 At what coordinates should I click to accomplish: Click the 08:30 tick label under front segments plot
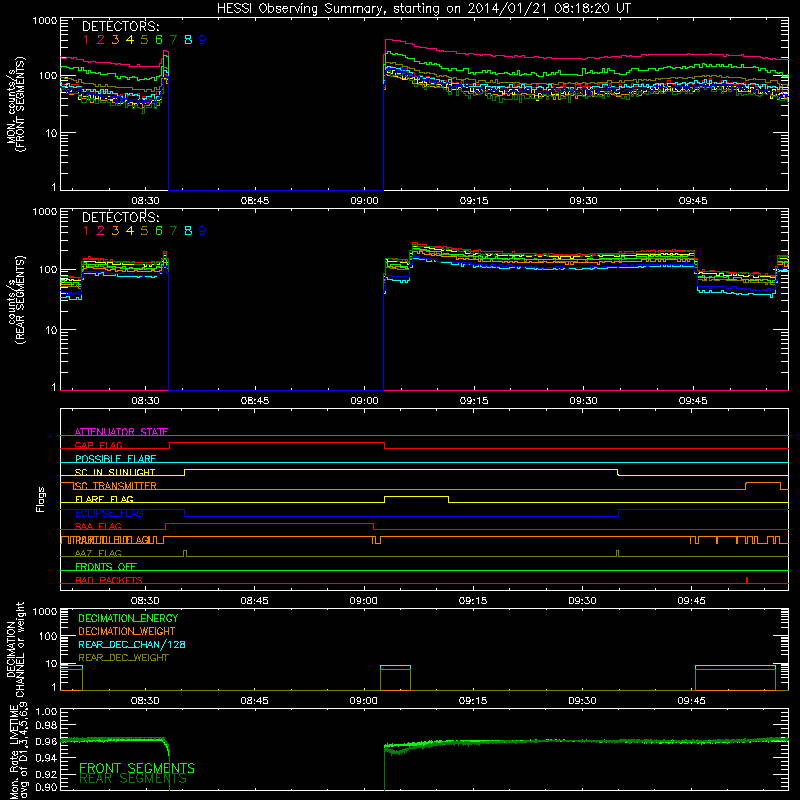tap(145, 201)
